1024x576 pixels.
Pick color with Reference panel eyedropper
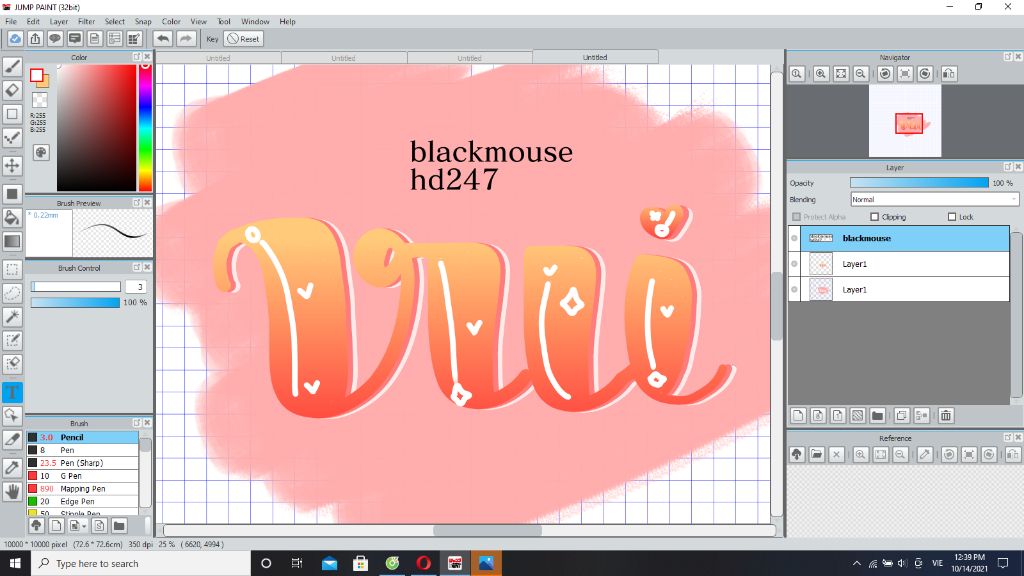[x=925, y=455]
